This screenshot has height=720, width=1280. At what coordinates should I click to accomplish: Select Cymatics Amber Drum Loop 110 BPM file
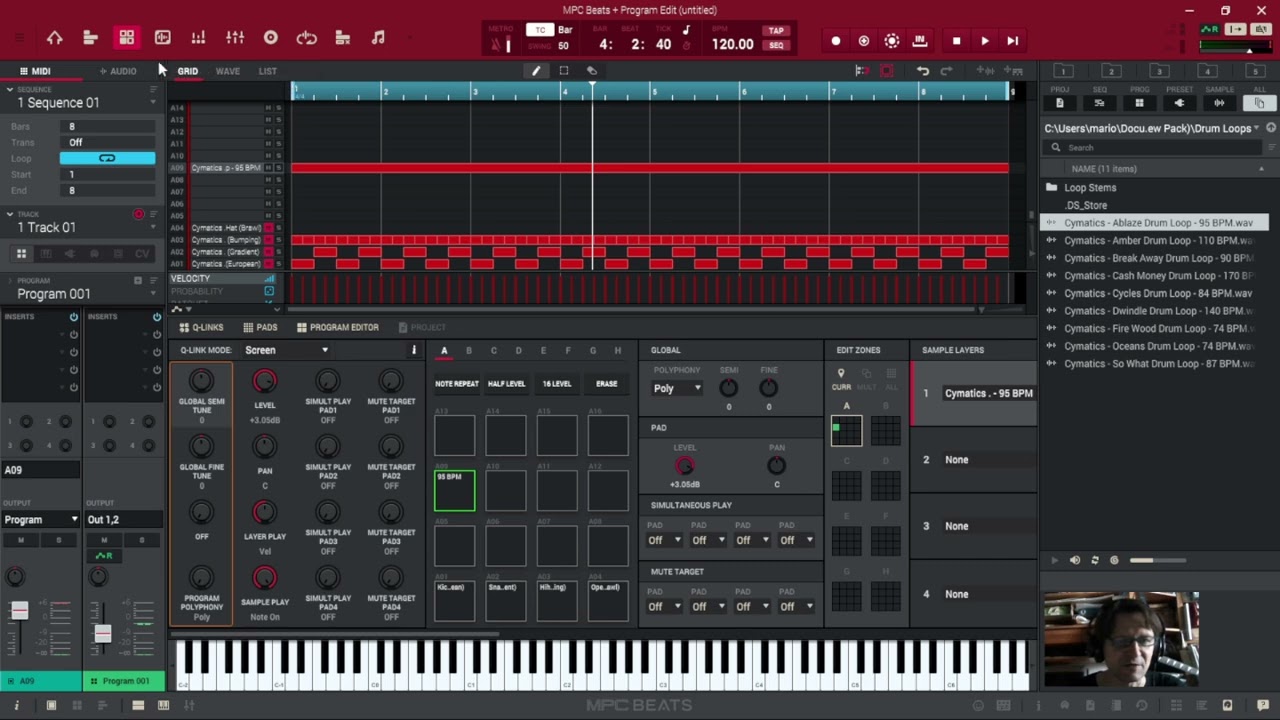1155,240
